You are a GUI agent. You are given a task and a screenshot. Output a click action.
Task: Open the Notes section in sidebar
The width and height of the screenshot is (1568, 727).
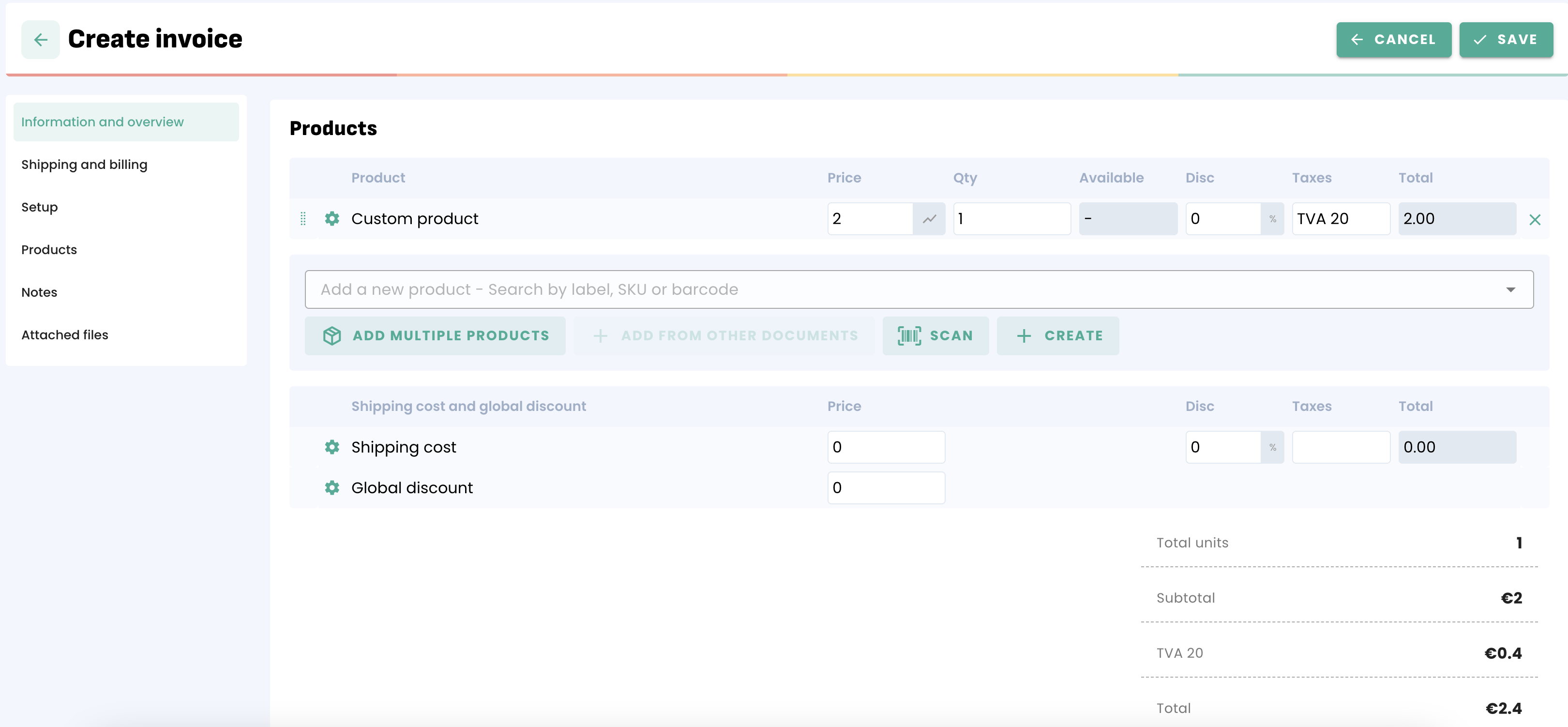point(39,292)
